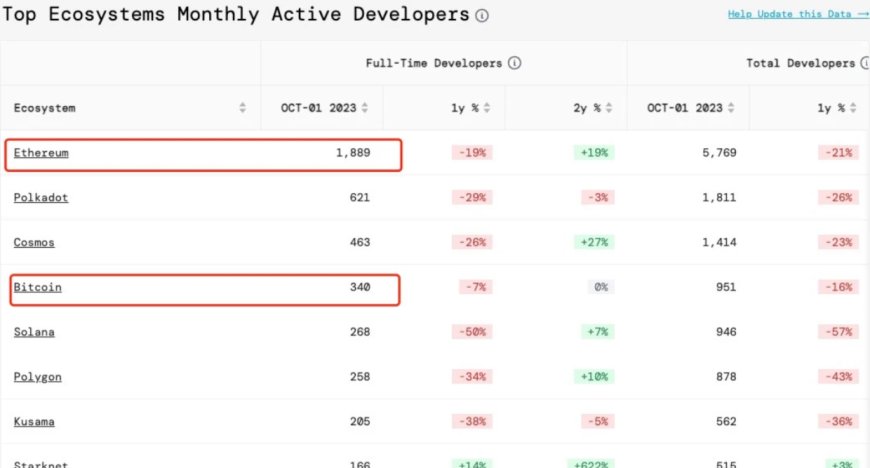
Task: Click Kusama full-time 1y -38% badge
Action: pos(472,422)
